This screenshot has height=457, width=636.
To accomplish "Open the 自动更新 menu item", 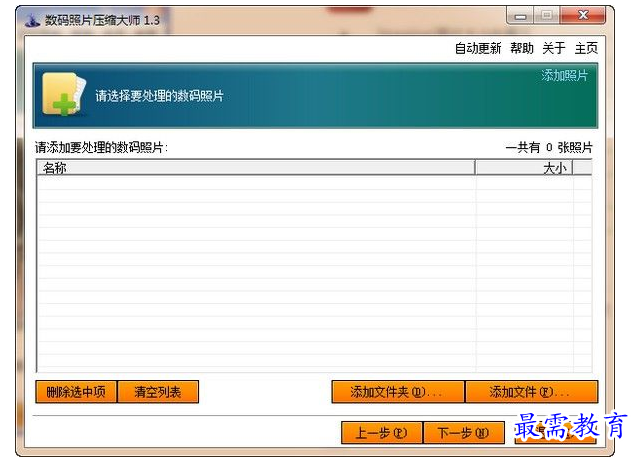I will tap(478, 48).
